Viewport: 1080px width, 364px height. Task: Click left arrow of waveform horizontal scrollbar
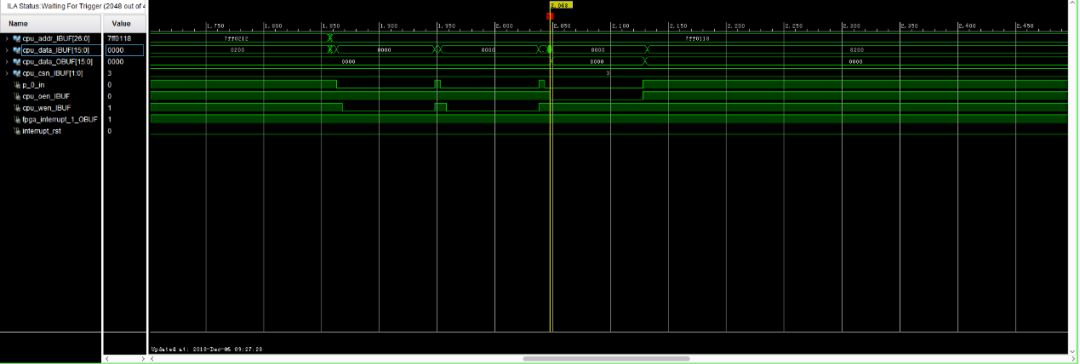pos(153,358)
